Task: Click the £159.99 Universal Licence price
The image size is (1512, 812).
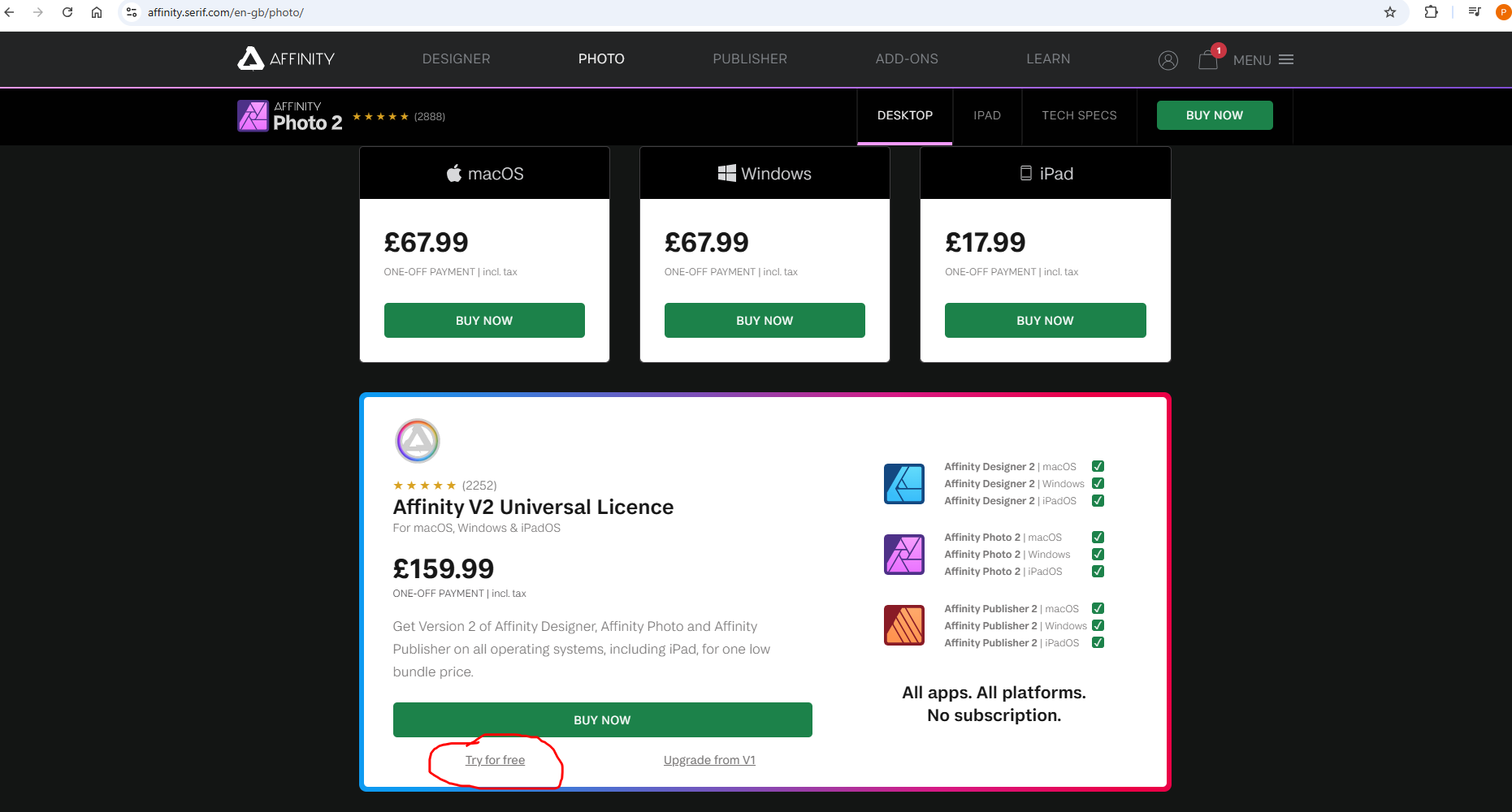Action: pos(444,568)
